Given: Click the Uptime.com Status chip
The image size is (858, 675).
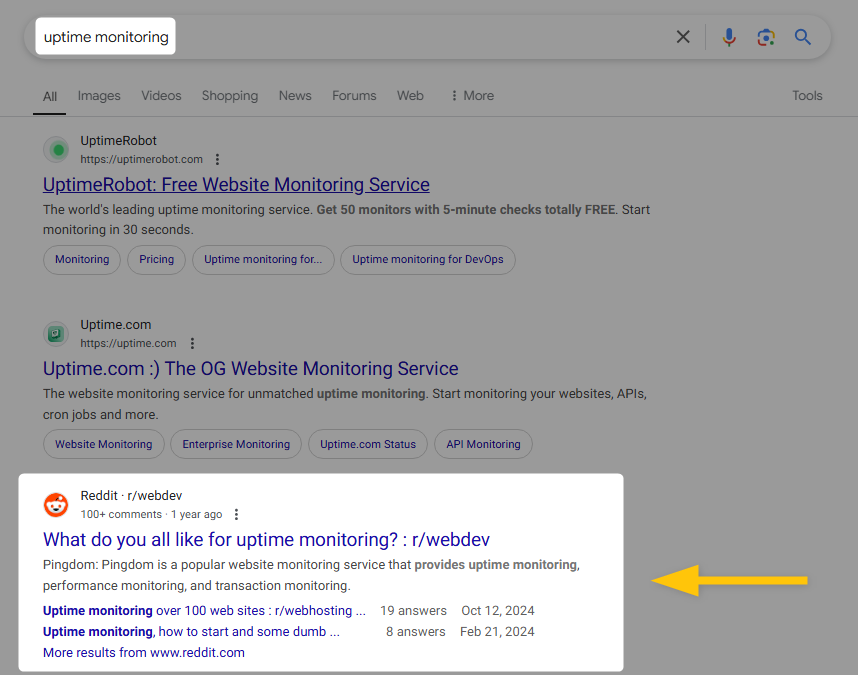Looking at the screenshot, I should point(368,444).
